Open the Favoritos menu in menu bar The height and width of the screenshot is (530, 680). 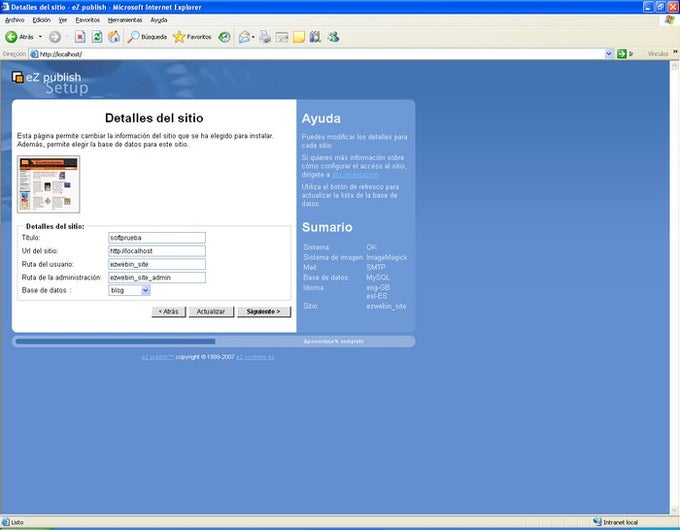(87, 20)
